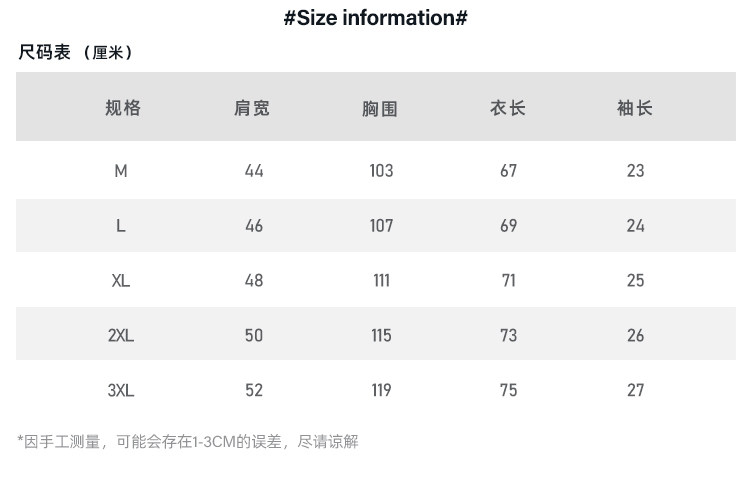
Task: Select shoulder width value 50
Action: pyautogui.click(x=254, y=336)
